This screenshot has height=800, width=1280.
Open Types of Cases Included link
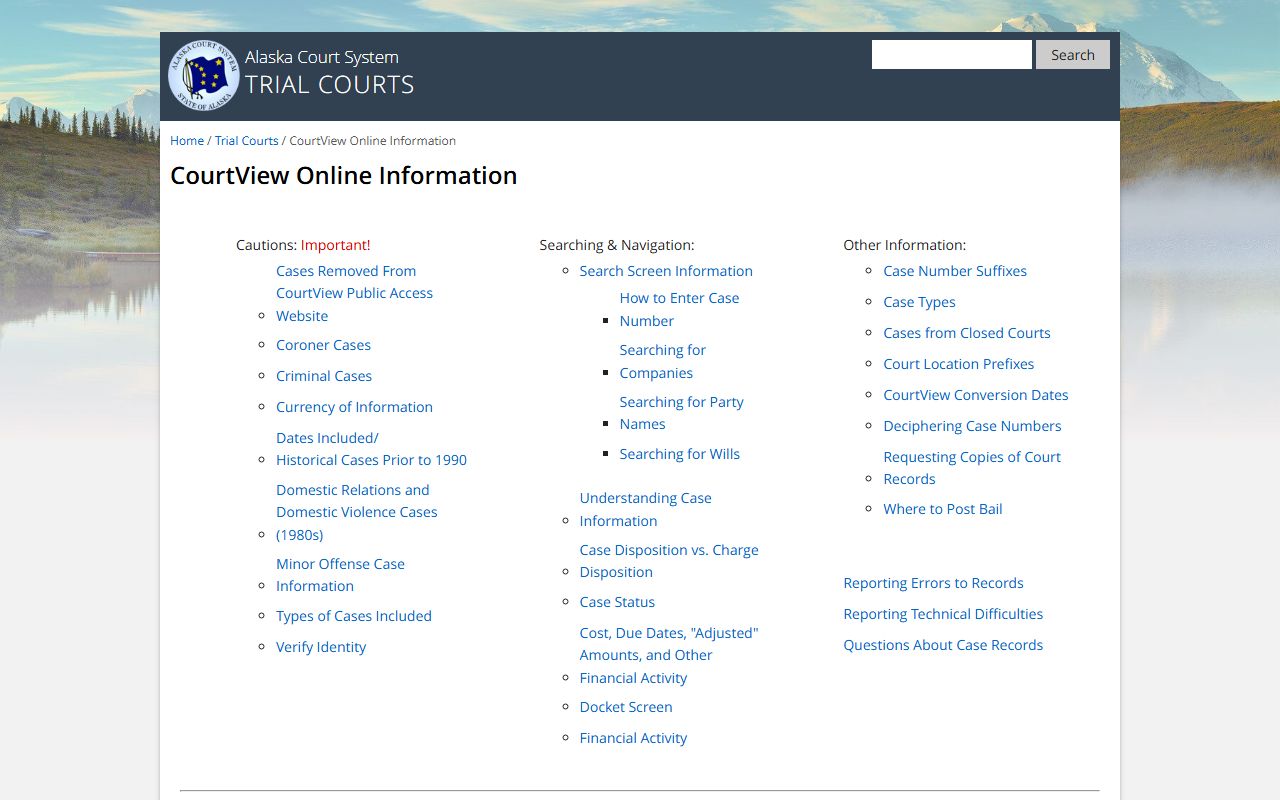tap(354, 616)
